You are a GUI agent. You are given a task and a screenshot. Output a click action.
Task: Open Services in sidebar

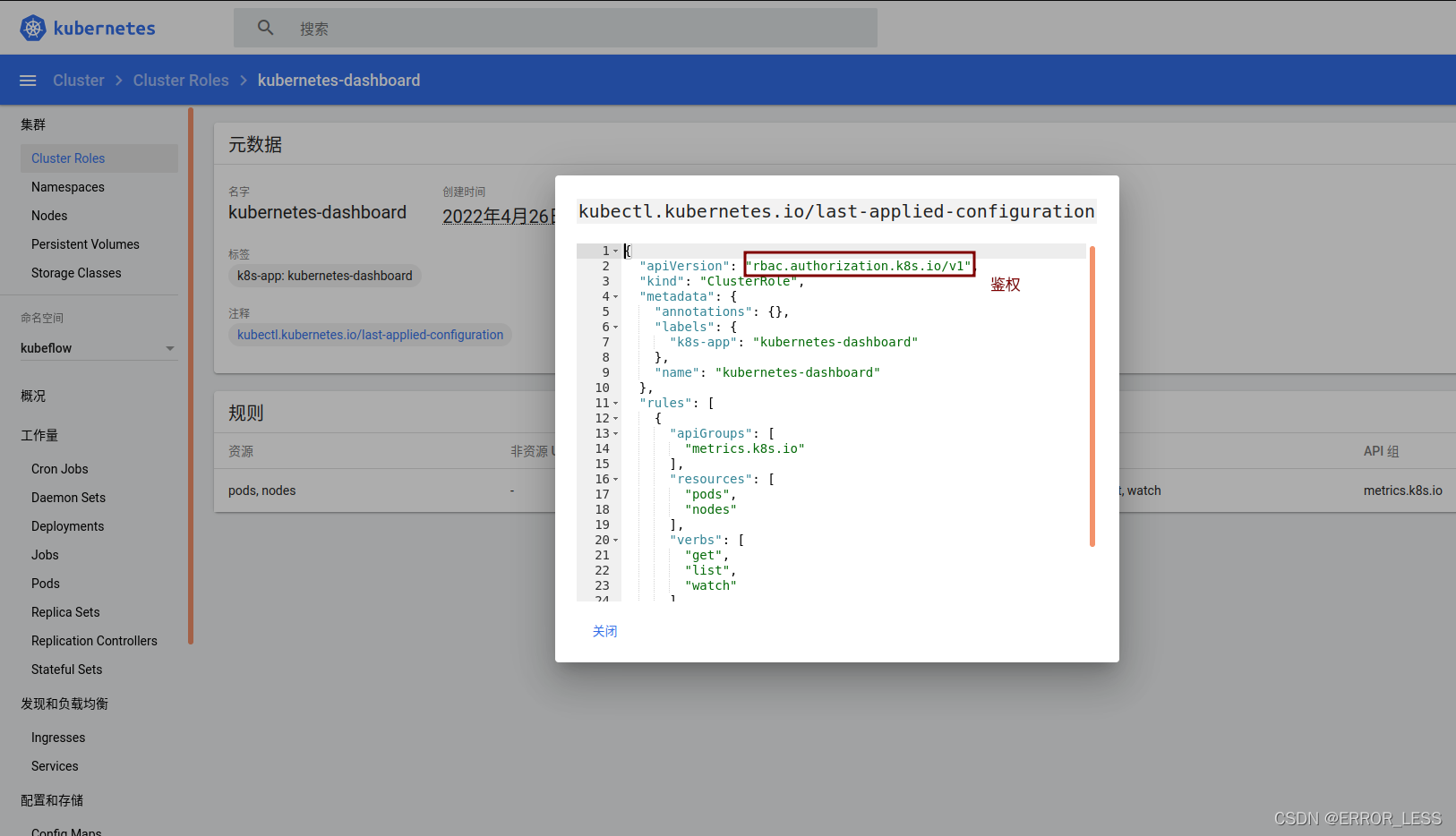pyautogui.click(x=55, y=766)
